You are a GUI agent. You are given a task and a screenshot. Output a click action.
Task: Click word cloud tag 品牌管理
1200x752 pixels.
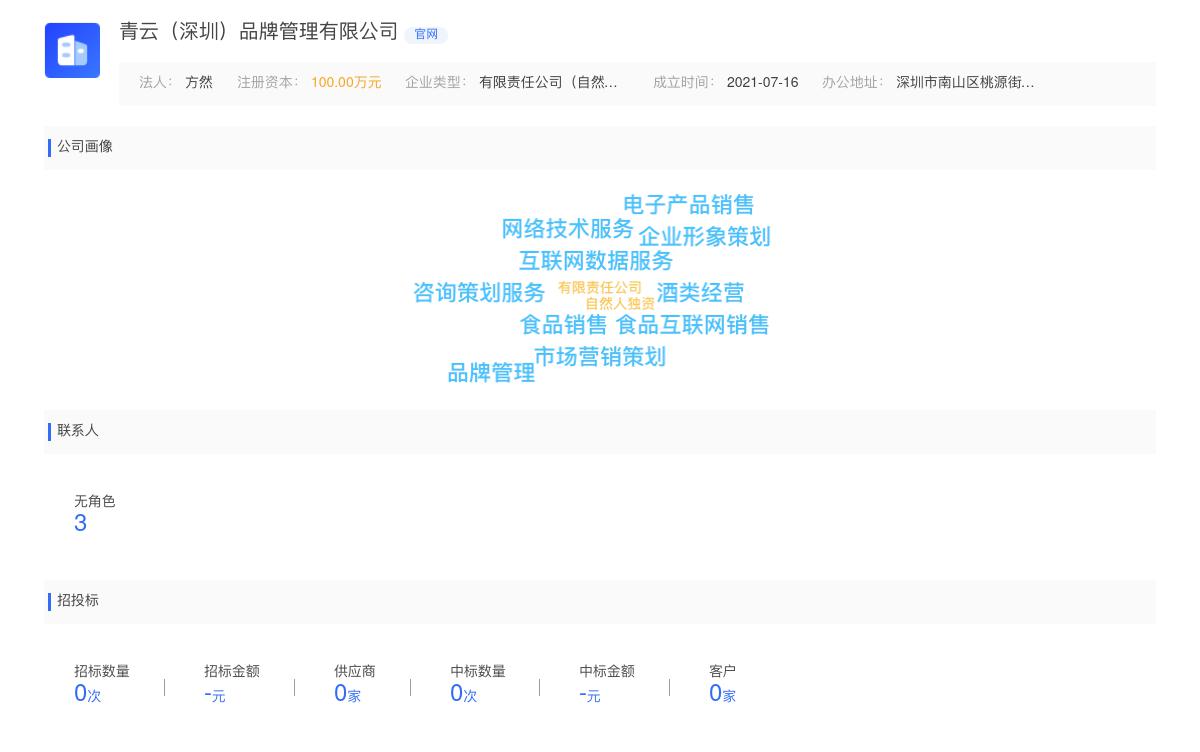491,373
